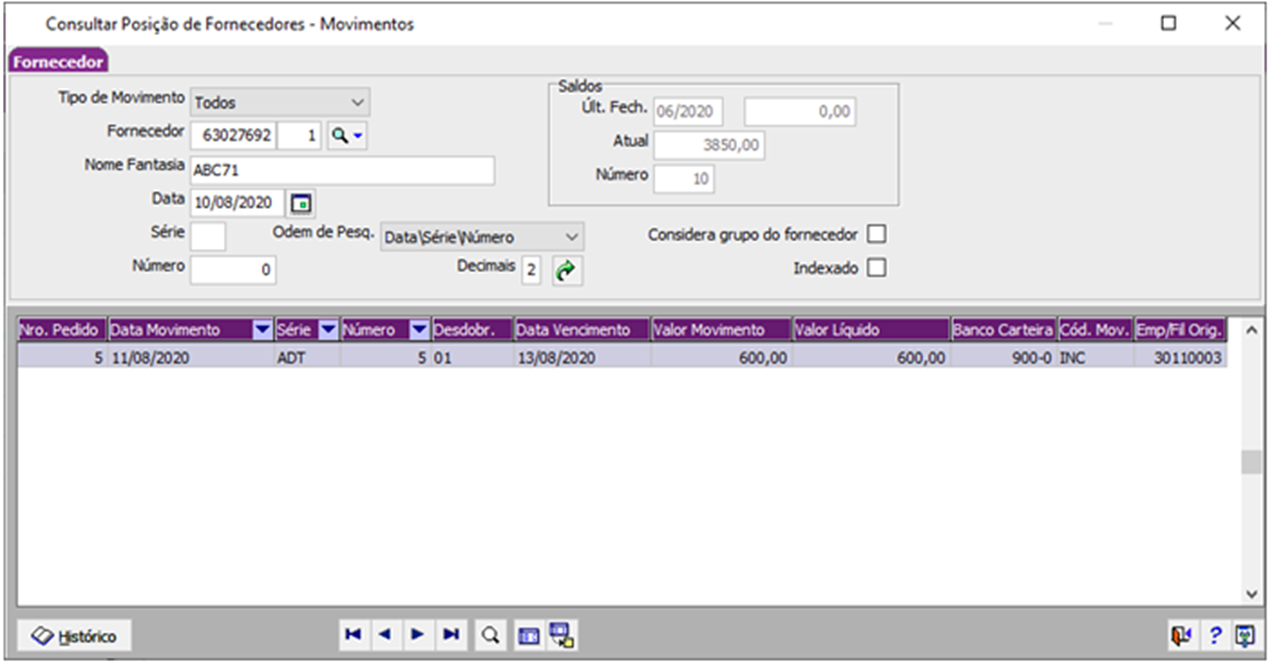1272x664 pixels.
Task: Maximize the Consultar Posição de Fornecedores window
Action: [1168, 24]
